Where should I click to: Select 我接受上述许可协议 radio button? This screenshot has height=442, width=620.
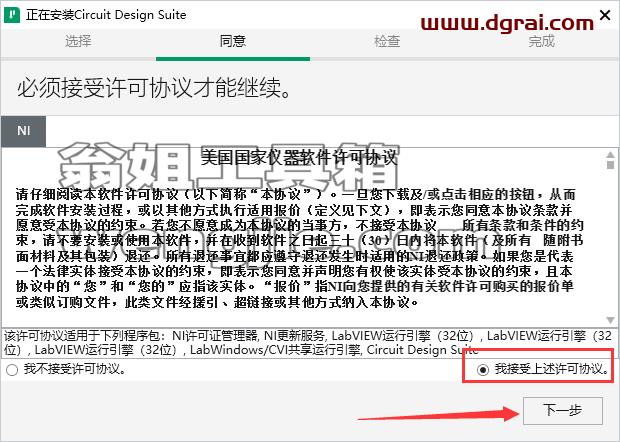(x=483, y=370)
